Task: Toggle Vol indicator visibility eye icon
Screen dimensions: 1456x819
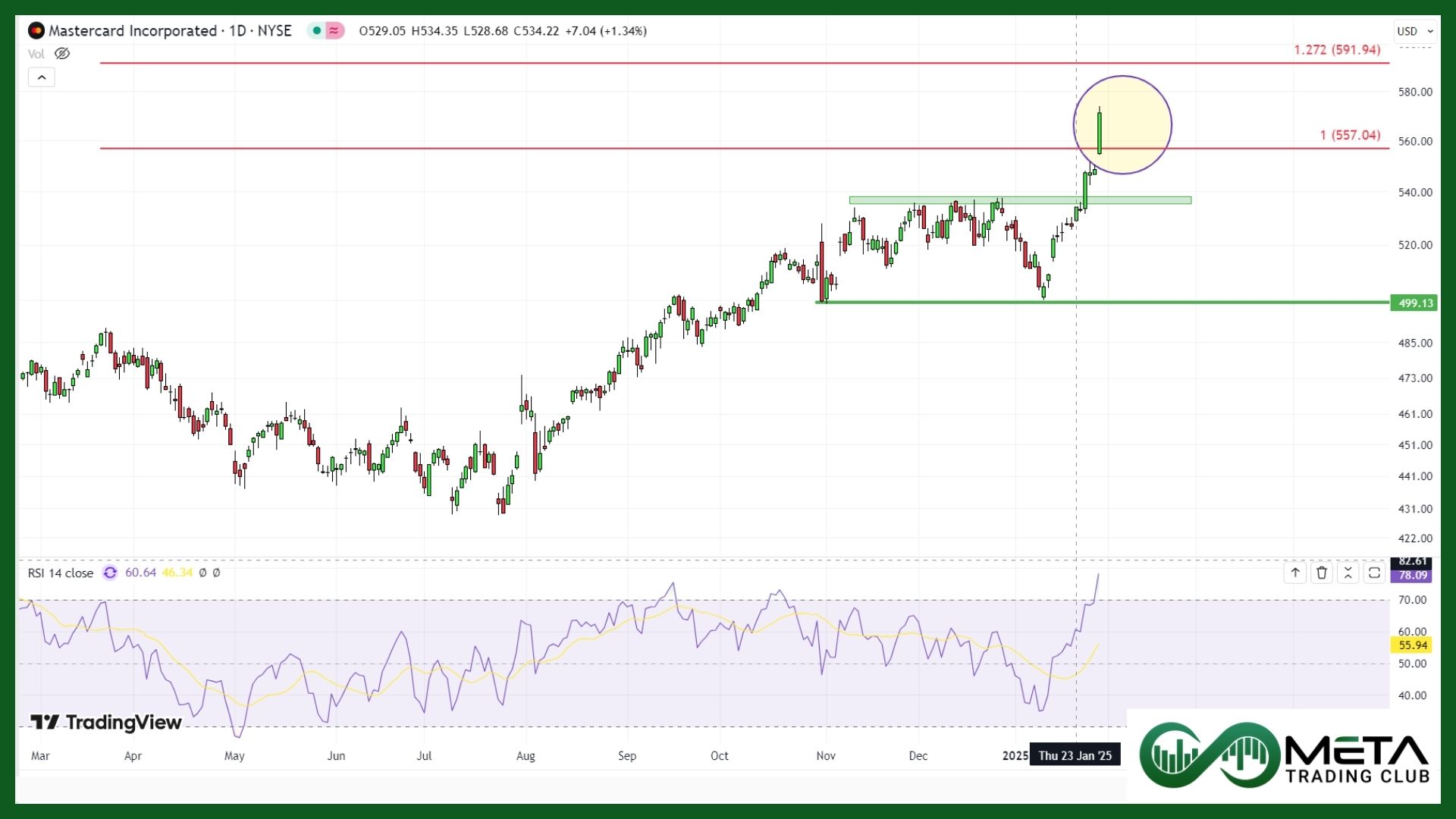Action: tap(62, 54)
